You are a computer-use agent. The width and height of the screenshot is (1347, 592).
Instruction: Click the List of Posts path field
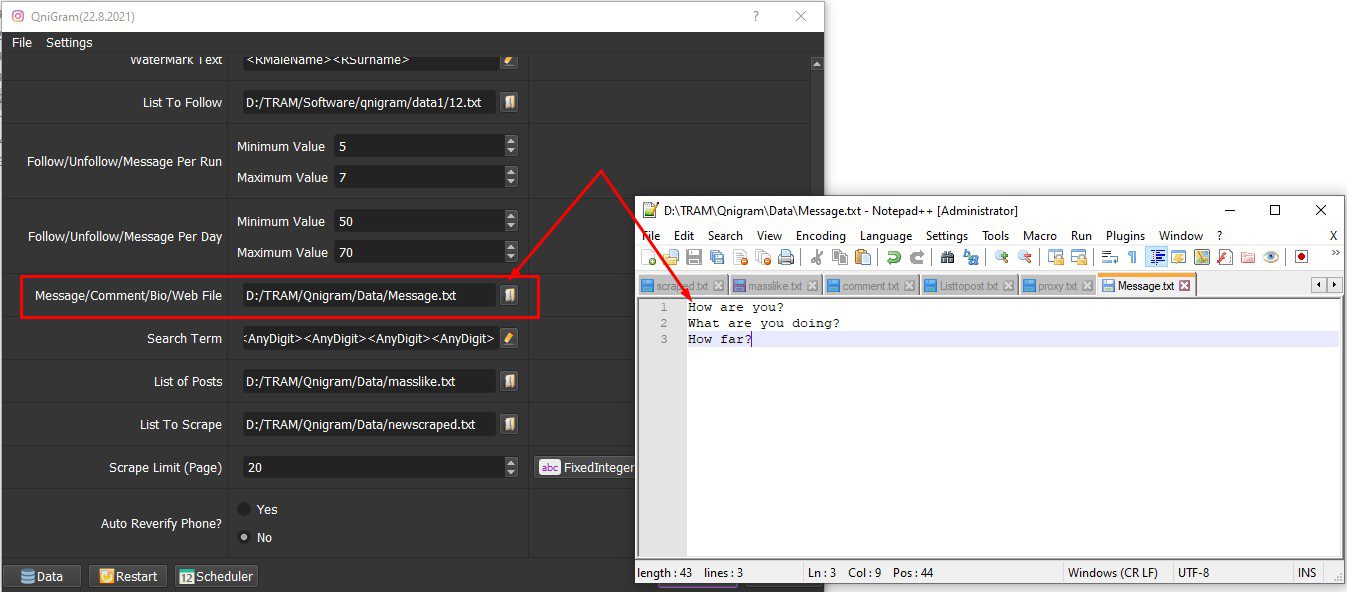pyautogui.click(x=369, y=381)
